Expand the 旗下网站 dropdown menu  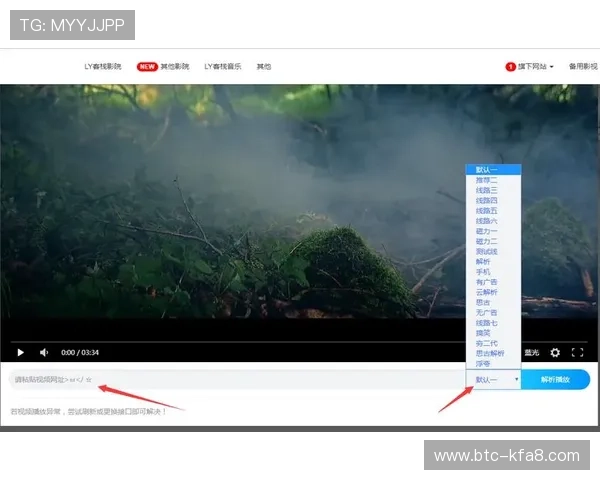[531, 67]
